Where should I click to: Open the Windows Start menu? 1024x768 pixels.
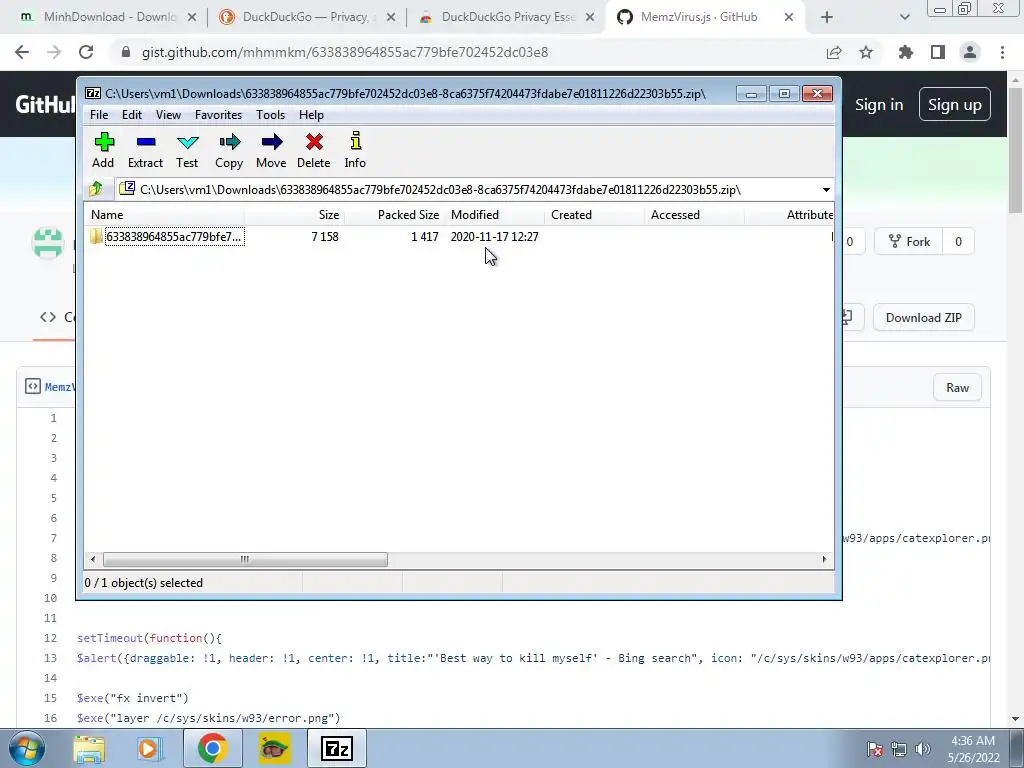click(27, 748)
